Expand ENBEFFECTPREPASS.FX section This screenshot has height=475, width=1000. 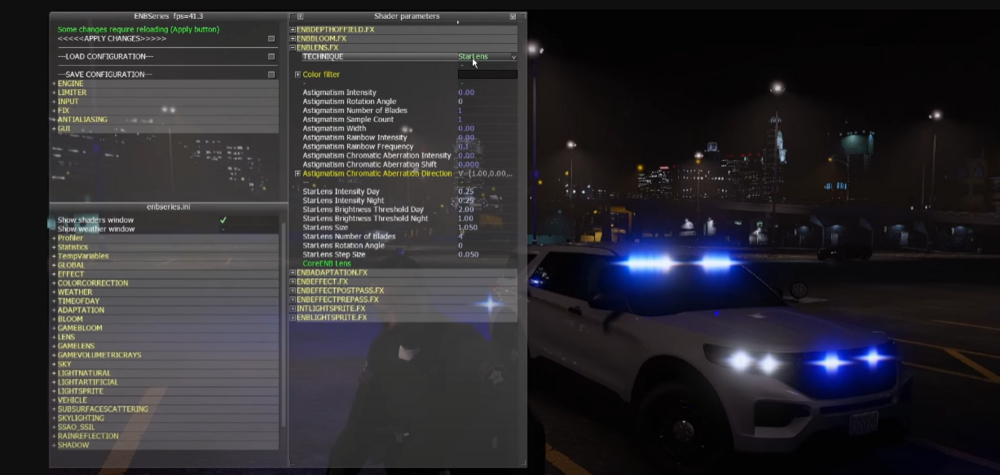coord(293,300)
